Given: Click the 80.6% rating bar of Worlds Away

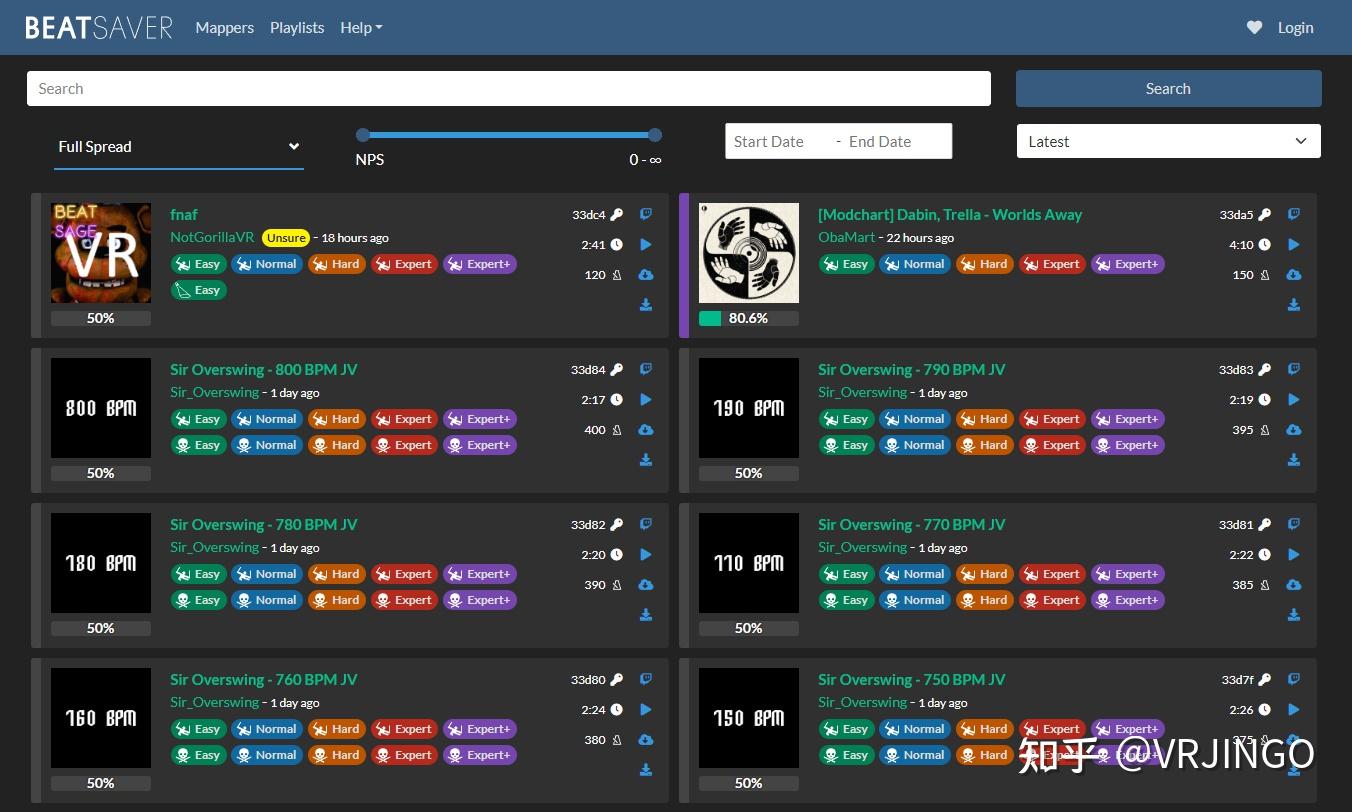Looking at the screenshot, I should (x=749, y=318).
